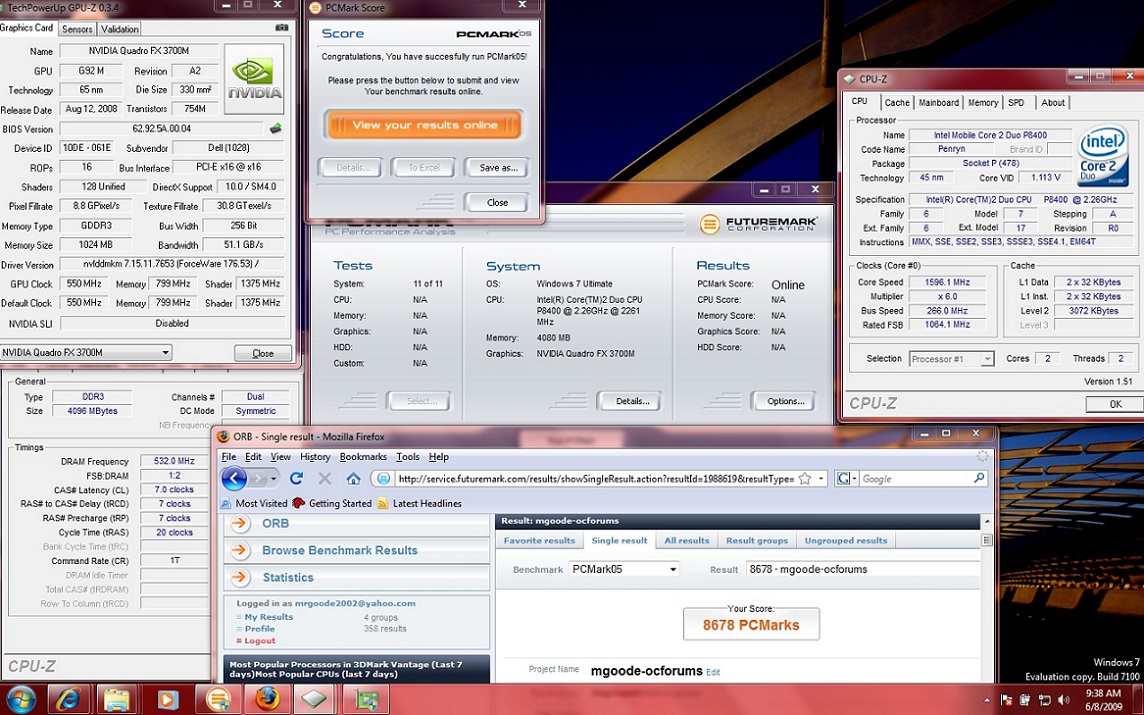Launch Internet Explorer from taskbar
1144x715 pixels.
pyautogui.click(x=69, y=699)
